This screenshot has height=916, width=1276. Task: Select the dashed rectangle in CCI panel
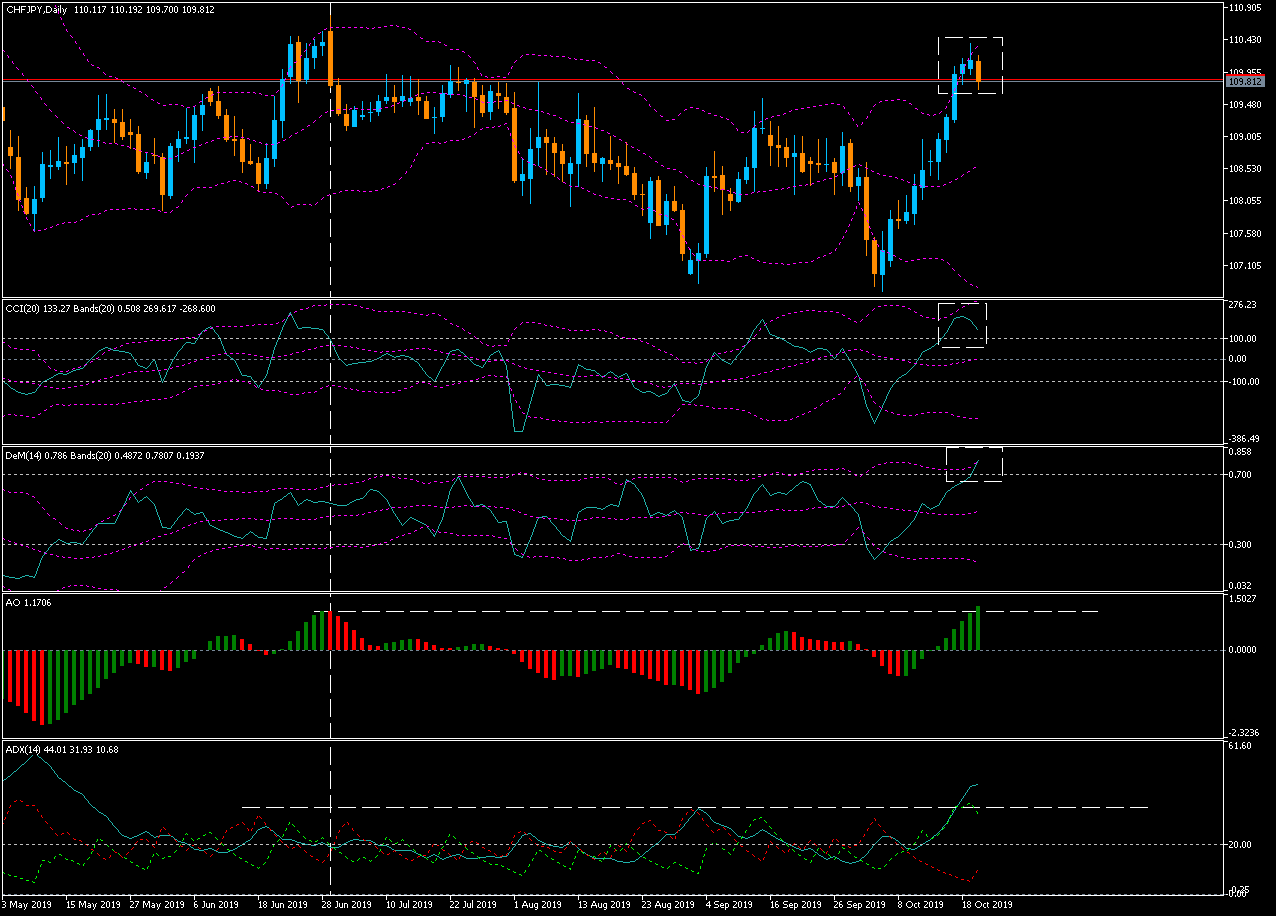962,324
